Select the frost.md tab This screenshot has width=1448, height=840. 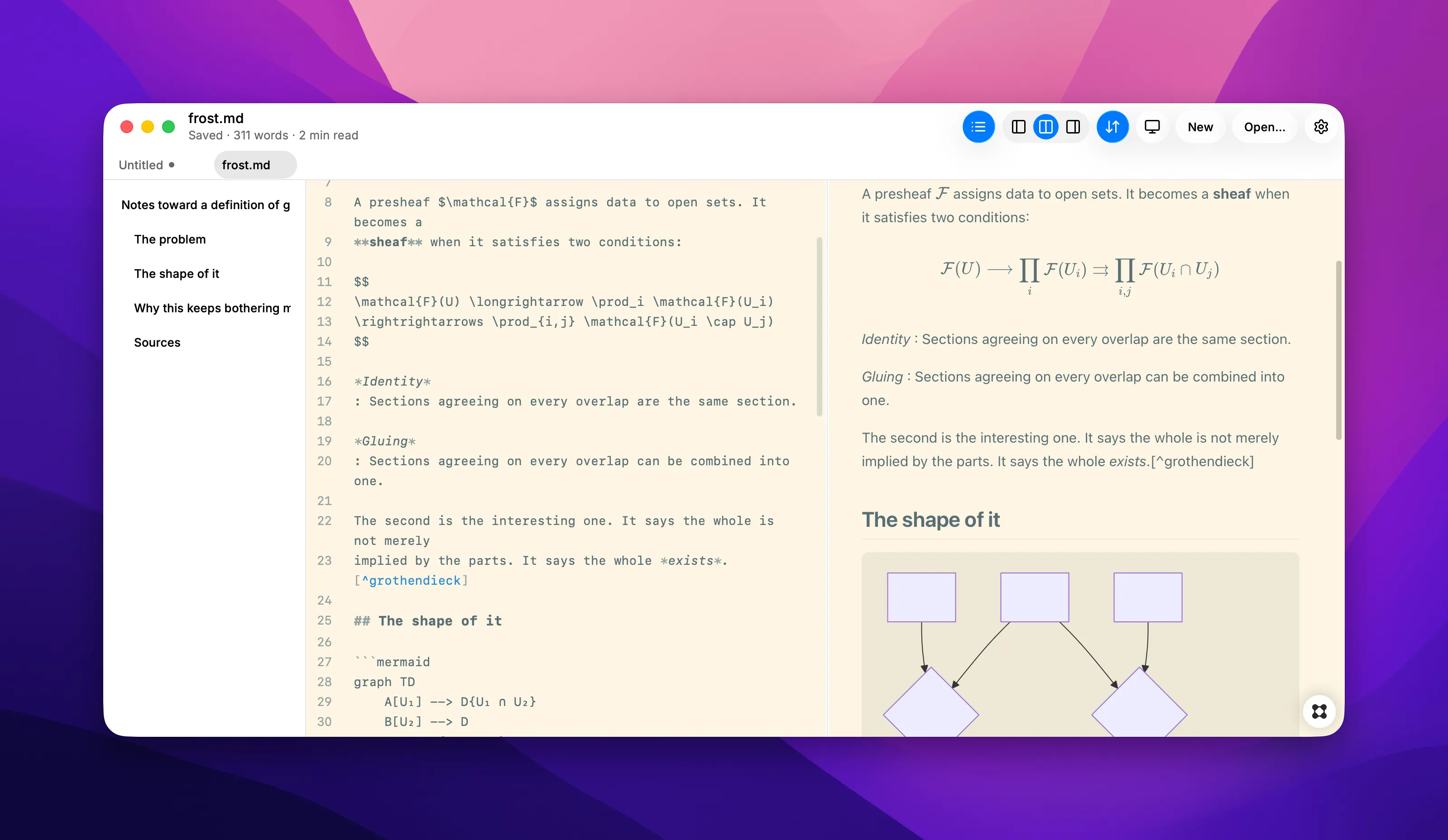(255, 165)
